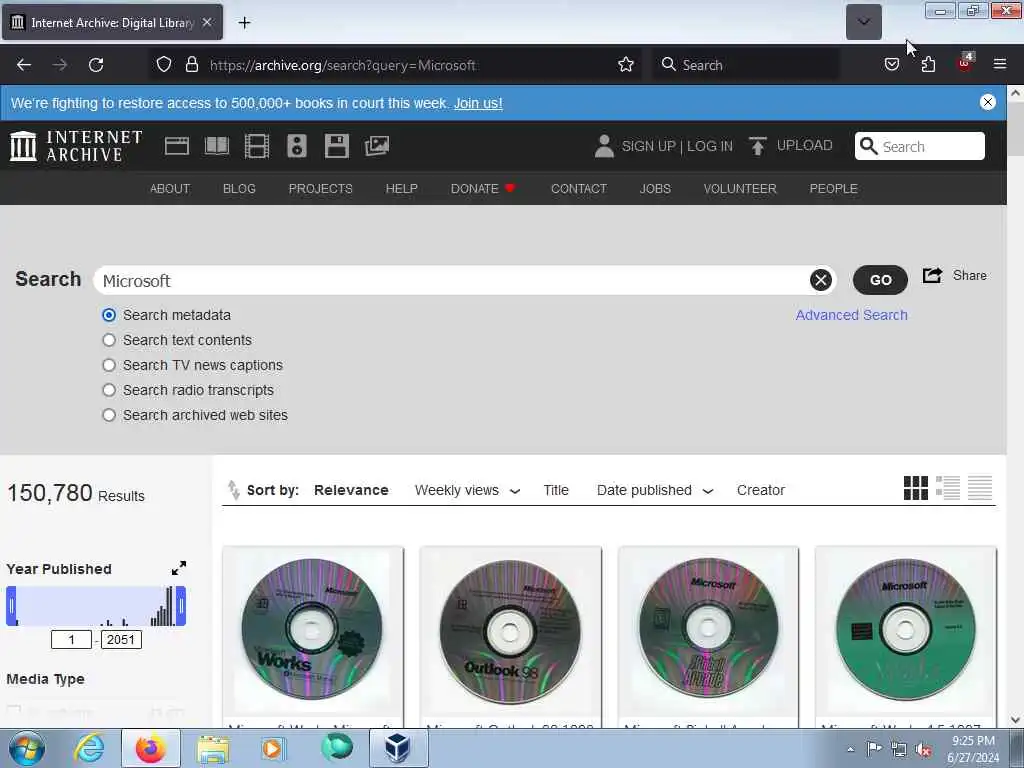Image resolution: width=1024 pixels, height=768 pixels.
Task: Show hidden tray icons arrow
Action: [850, 749]
